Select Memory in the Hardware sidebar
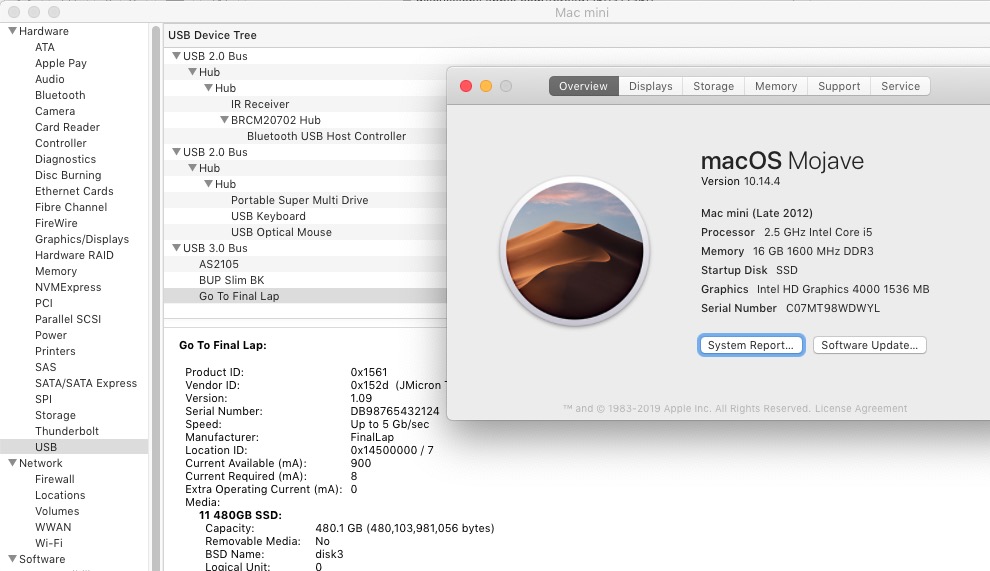Image resolution: width=990 pixels, height=571 pixels. tap(56, 271)
